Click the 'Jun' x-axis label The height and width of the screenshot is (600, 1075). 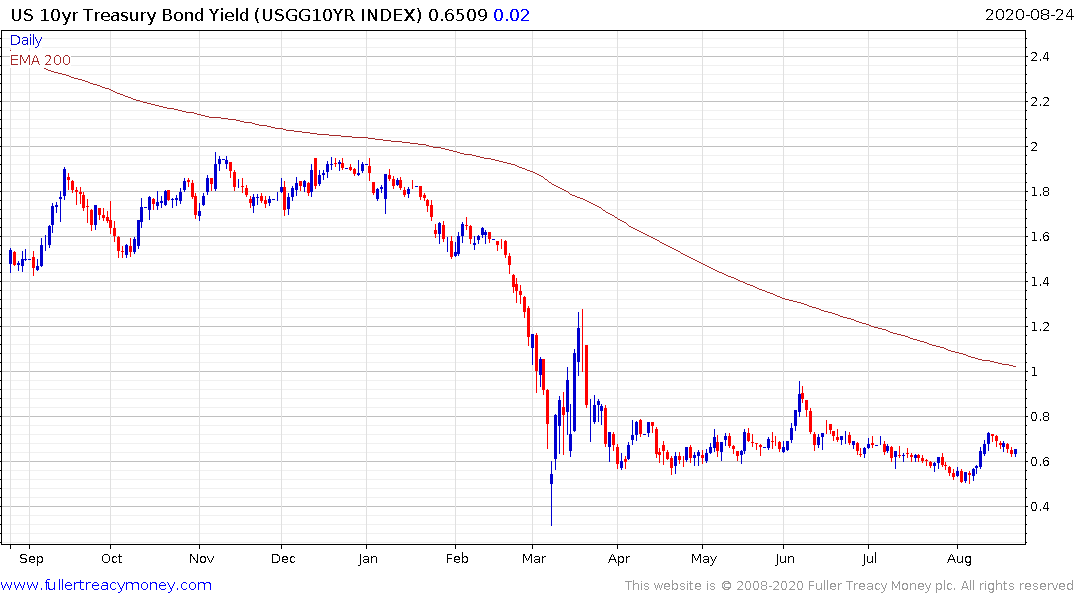pos(785,559)
